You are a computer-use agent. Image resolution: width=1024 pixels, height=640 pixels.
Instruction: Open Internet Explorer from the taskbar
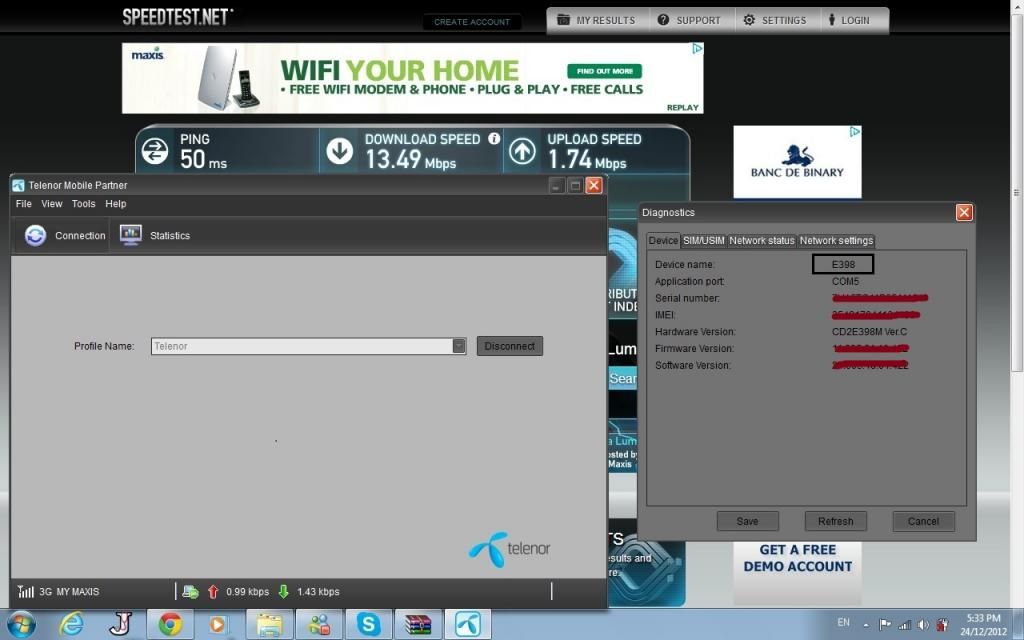pyautogui.click(x=72, y=625)
